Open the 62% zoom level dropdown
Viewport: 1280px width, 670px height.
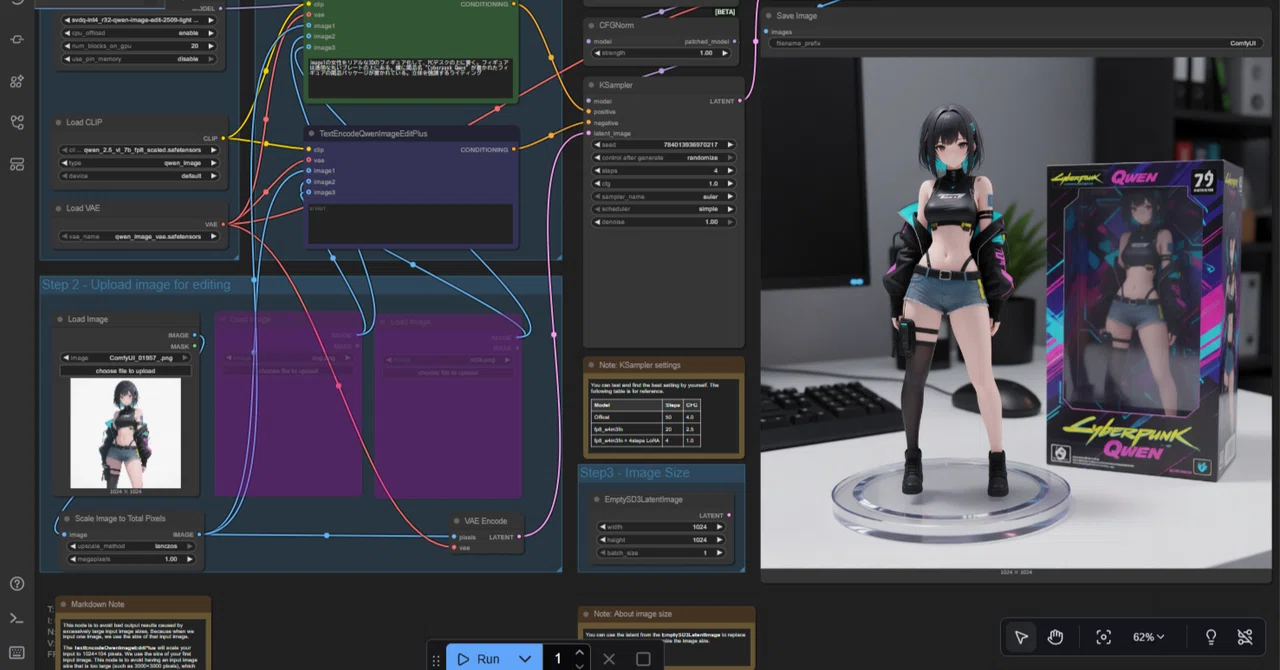pyautogui.click(x=1149, y=637)
